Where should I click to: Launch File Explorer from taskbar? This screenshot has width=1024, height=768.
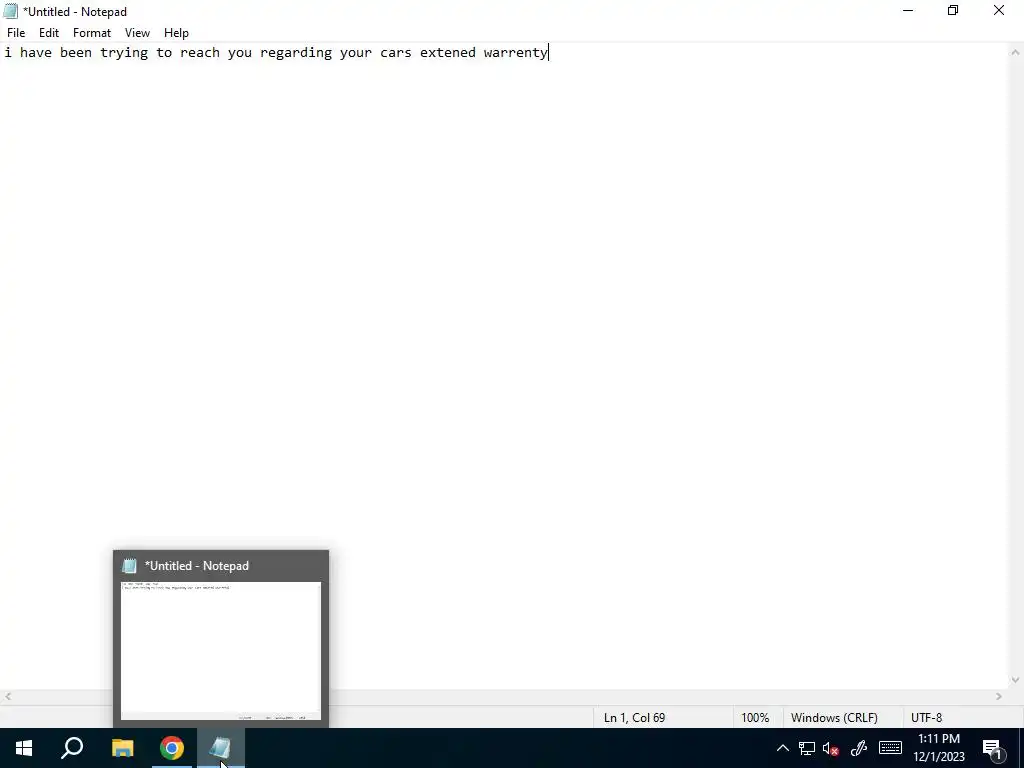coord(122,748)
